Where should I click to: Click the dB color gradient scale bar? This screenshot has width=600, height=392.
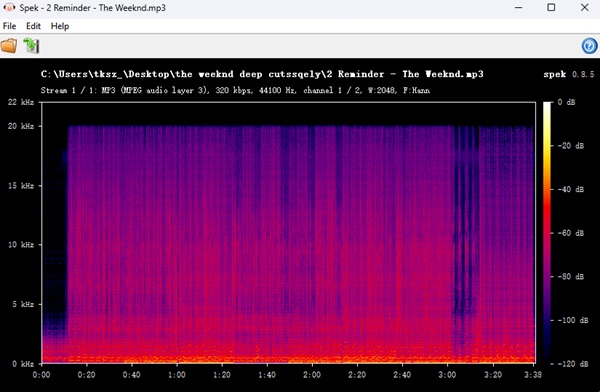tap(547, 233)
